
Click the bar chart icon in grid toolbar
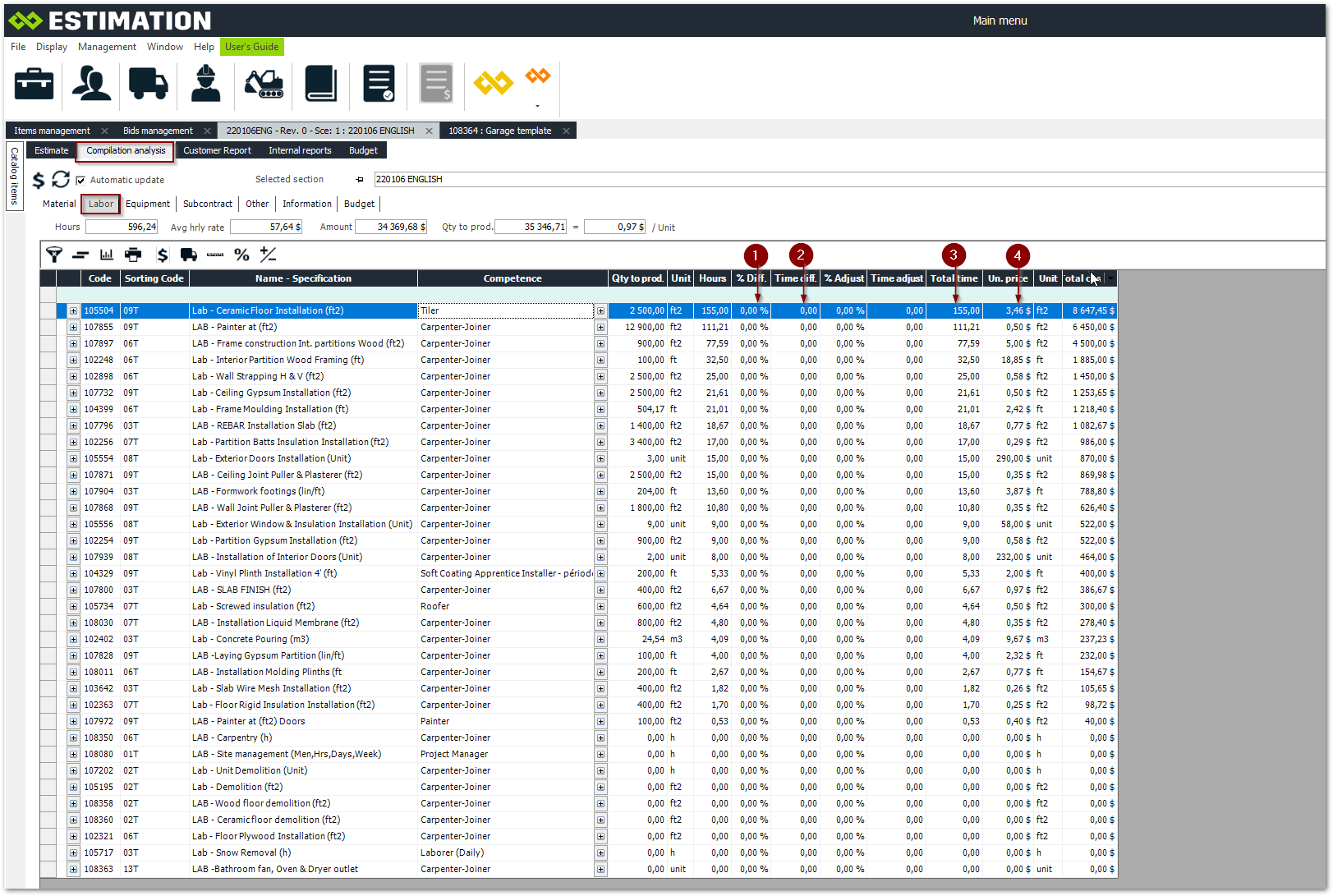pyautogui.click(x=107, y=255)
